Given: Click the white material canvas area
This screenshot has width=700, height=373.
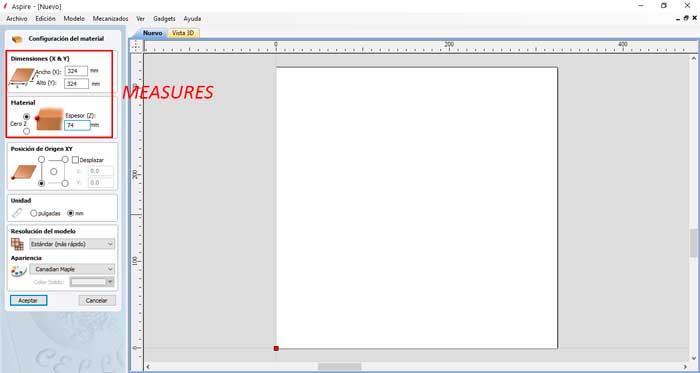Looking at the screenshot, I should click(417, 207).
